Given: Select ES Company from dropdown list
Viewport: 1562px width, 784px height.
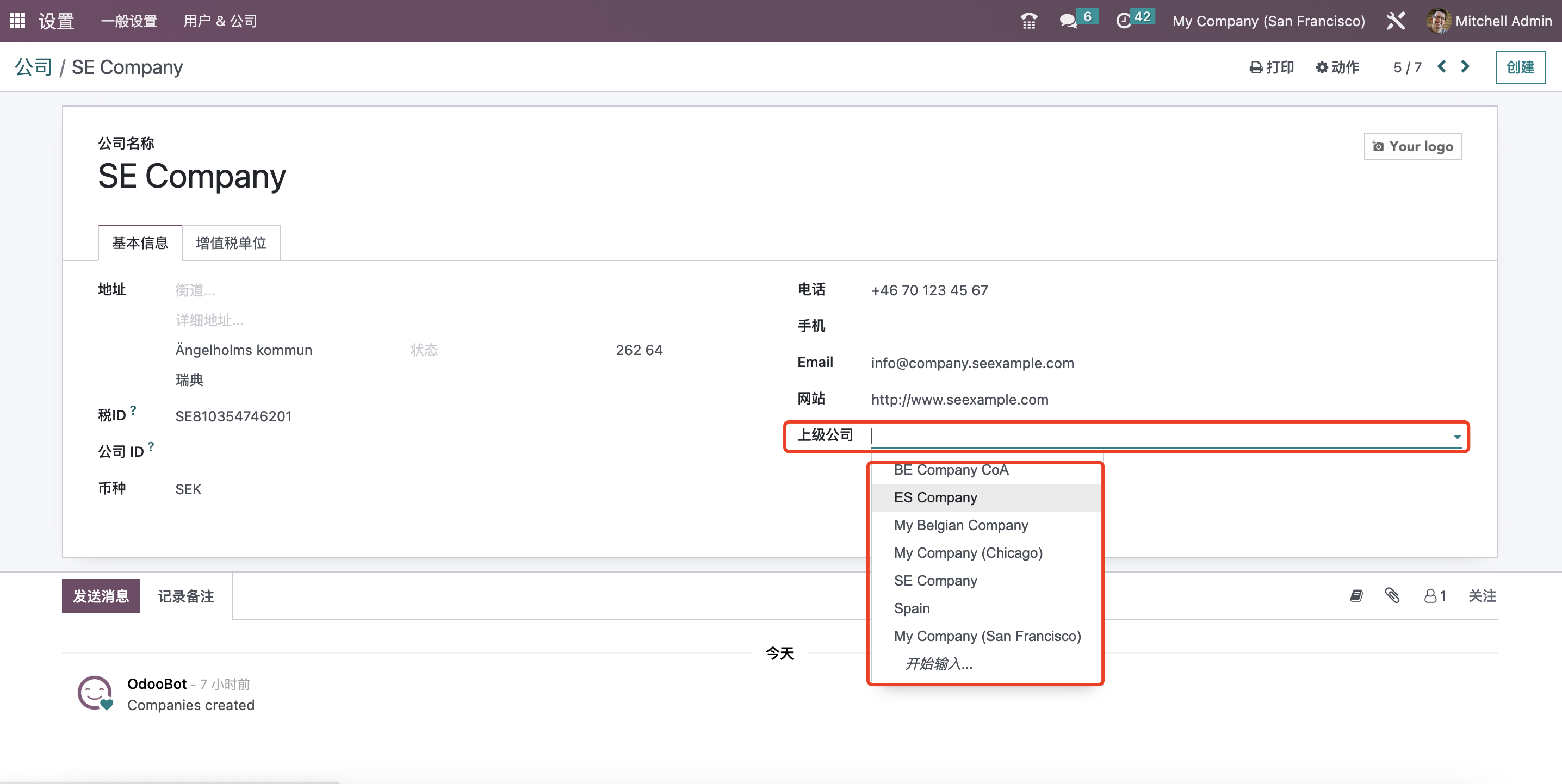Looking at the screenshot, I should pyautogui.click(x=986, y=498).
